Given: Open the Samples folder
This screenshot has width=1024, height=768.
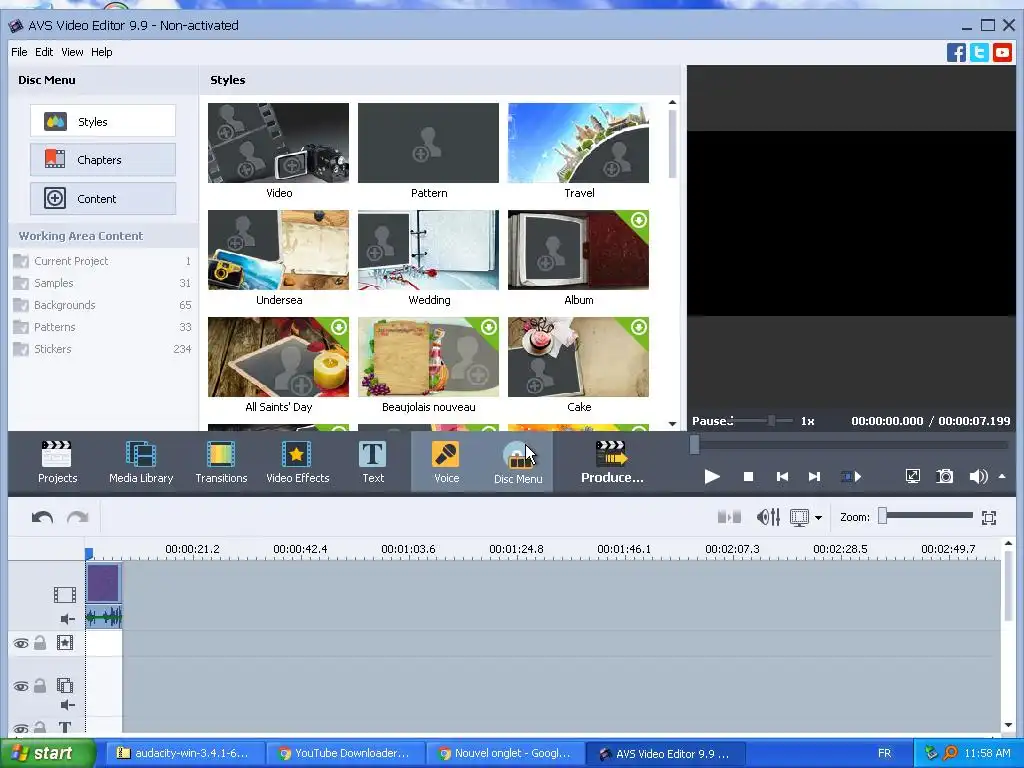Looking at the screenshot, I should click(102, 283).
